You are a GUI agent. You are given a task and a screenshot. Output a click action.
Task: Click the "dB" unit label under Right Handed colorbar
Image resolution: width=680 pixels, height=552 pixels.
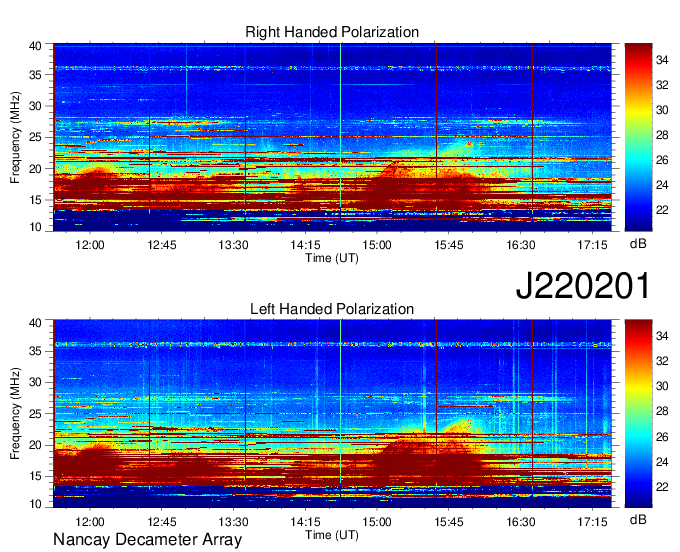638,244
